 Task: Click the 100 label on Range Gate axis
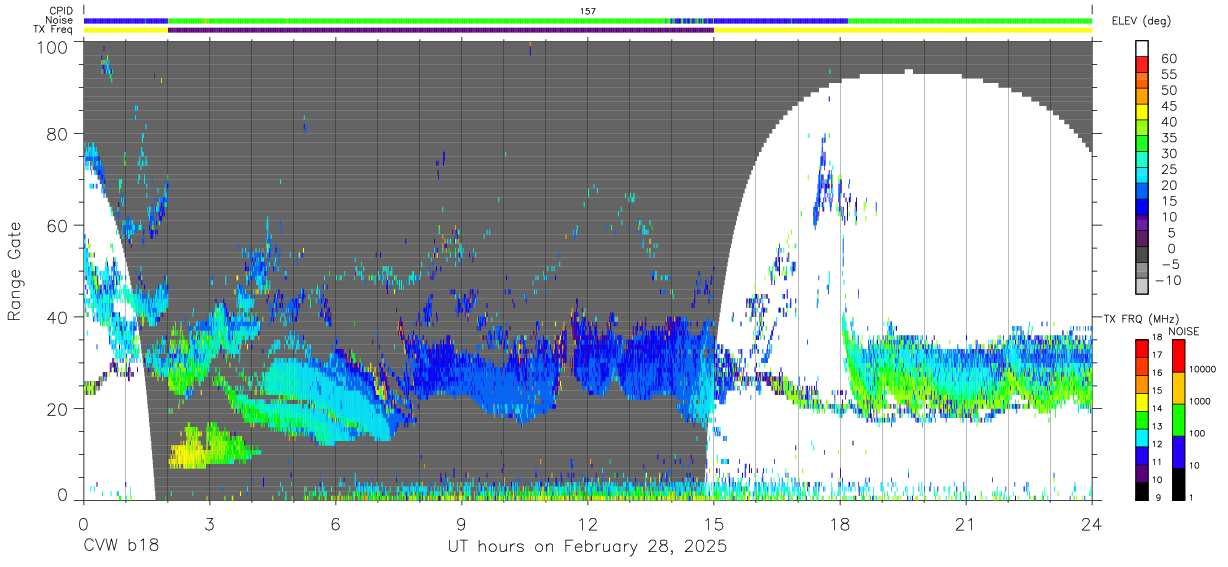54,46
